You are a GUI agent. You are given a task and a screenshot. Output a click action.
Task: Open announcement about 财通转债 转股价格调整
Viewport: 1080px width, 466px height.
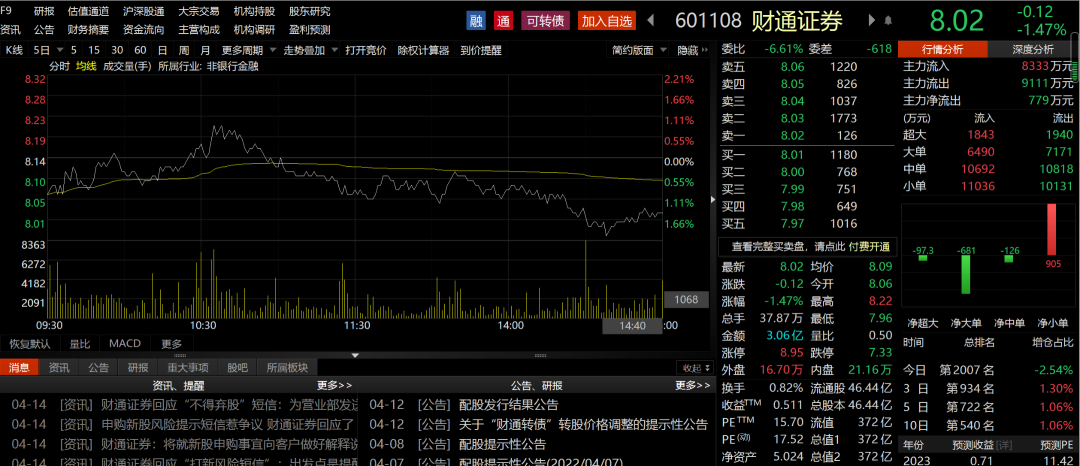tap(583, 424)
